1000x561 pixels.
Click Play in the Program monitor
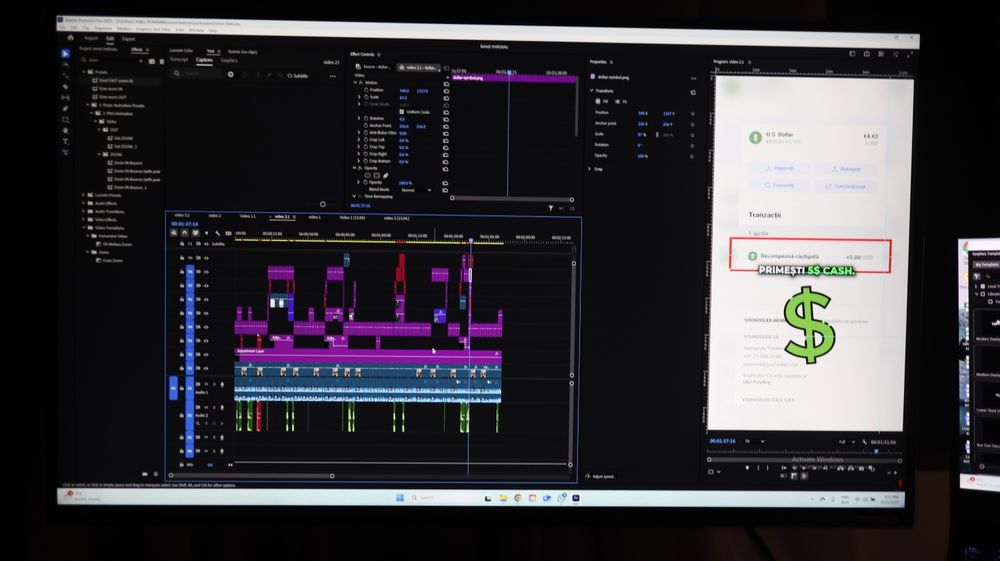click(805, 467)
